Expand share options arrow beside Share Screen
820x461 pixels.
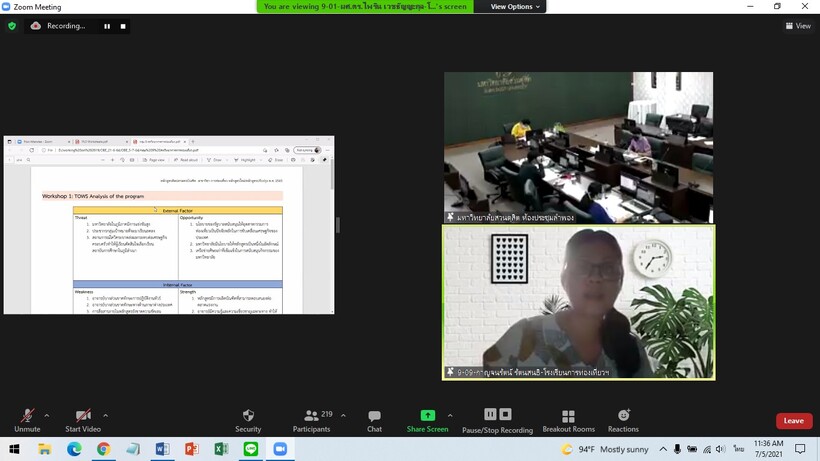click(x=450, y=416)
